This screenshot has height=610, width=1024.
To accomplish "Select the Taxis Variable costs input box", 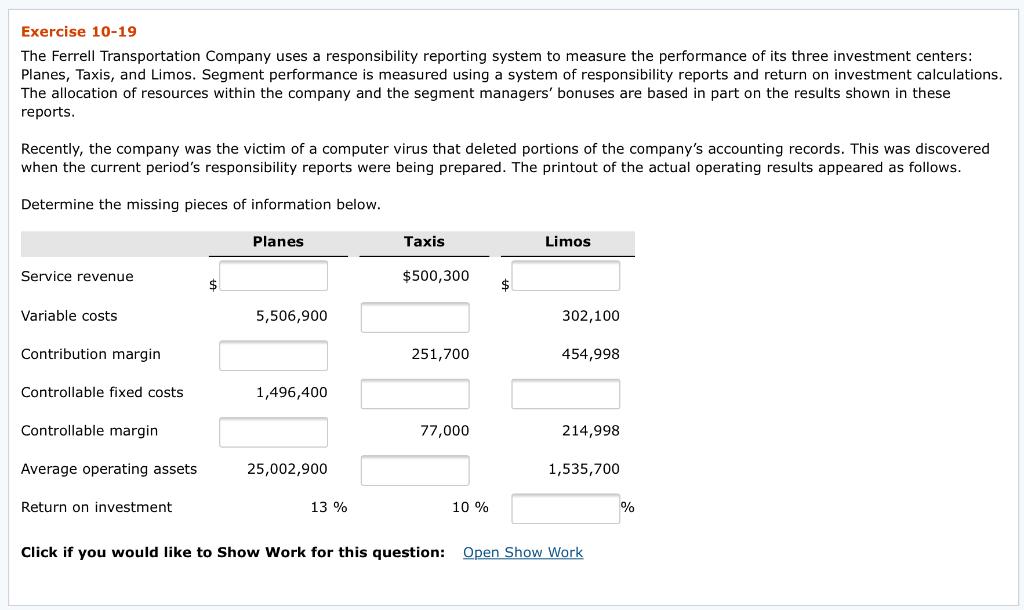I will coord(415,317).
